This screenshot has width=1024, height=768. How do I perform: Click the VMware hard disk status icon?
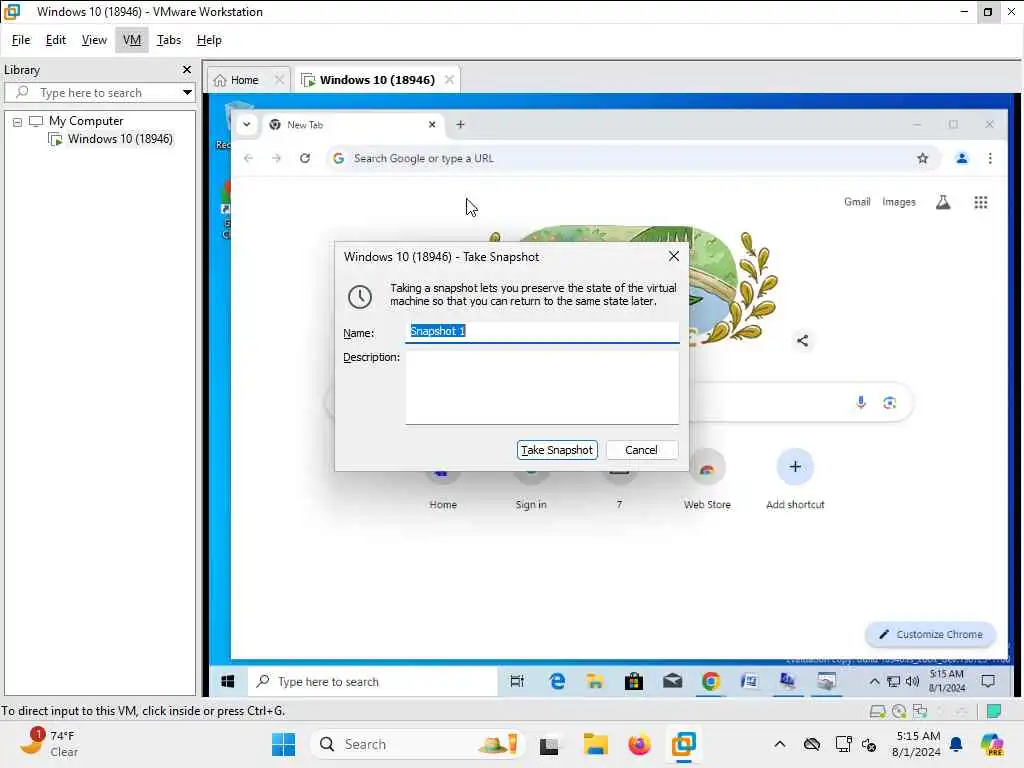878,711
